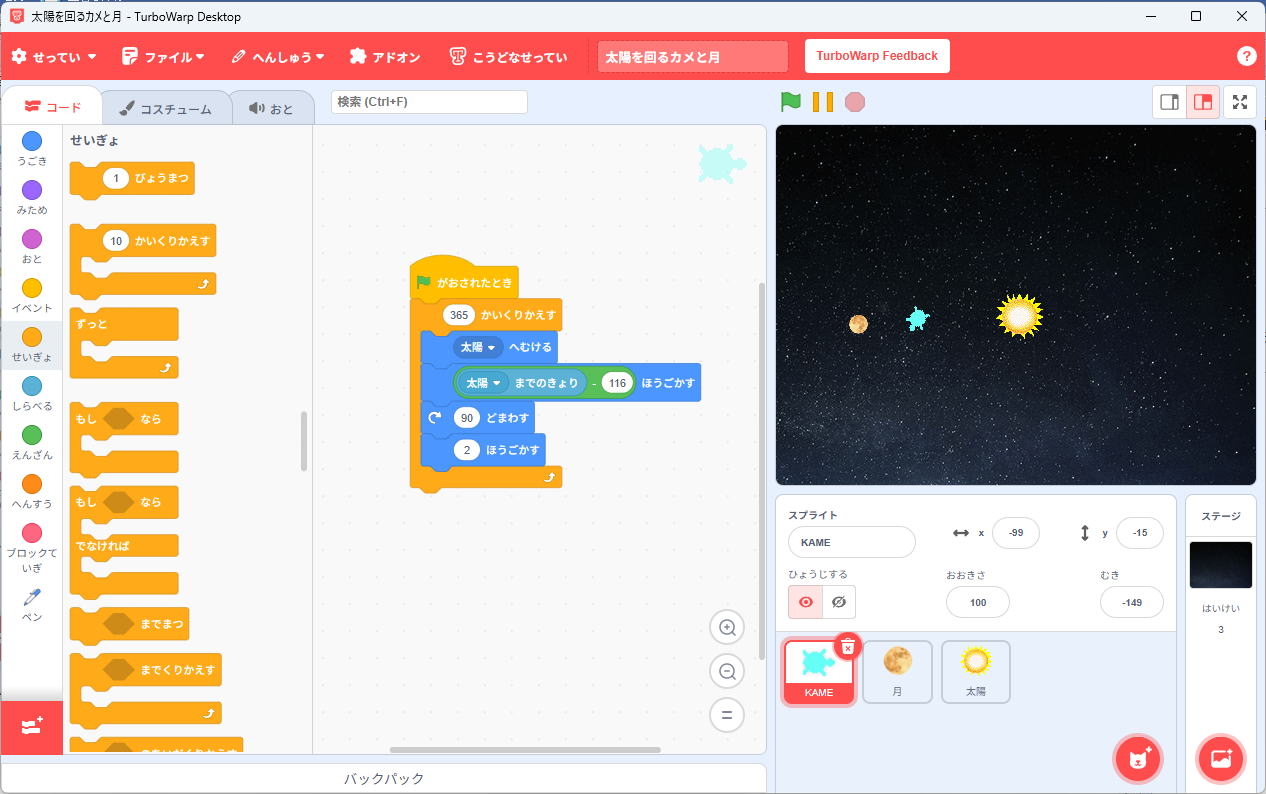Delete the KAME sprite via trash icon
The height and width of the screenshot is (794, 1266).
pos(847,646)
